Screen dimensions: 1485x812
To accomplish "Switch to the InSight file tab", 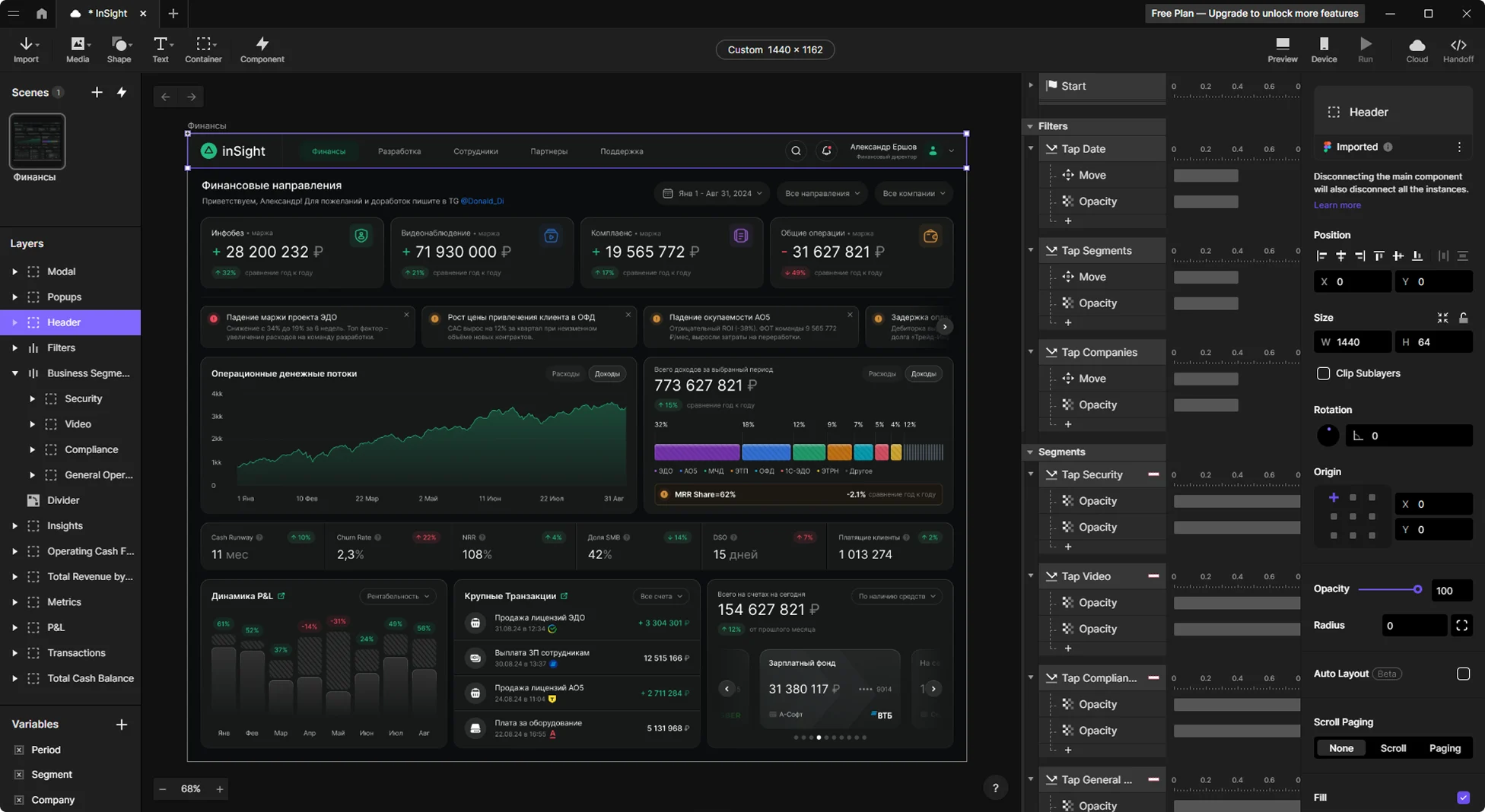I will (107, 14).
